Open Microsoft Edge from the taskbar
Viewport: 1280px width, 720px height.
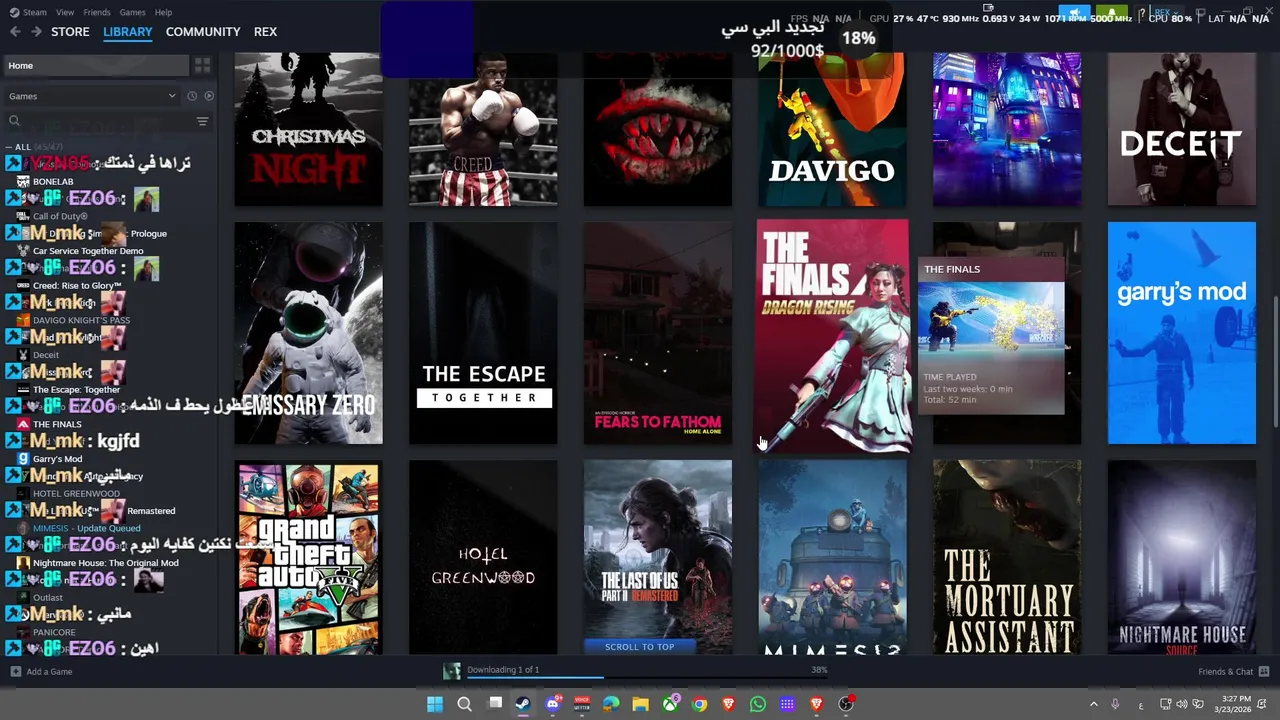click(x=611, y=704)
